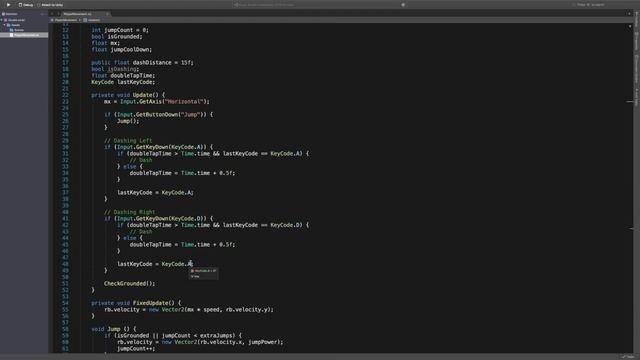Click the code line "int jumpCount = 0;"
This screenshot has height=360, width=640.
[120, 30]
